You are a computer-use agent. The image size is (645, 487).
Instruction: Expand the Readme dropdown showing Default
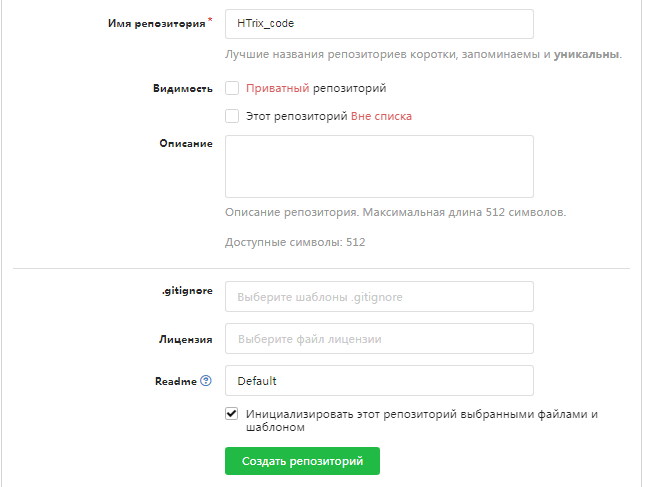tap(379, 380)
